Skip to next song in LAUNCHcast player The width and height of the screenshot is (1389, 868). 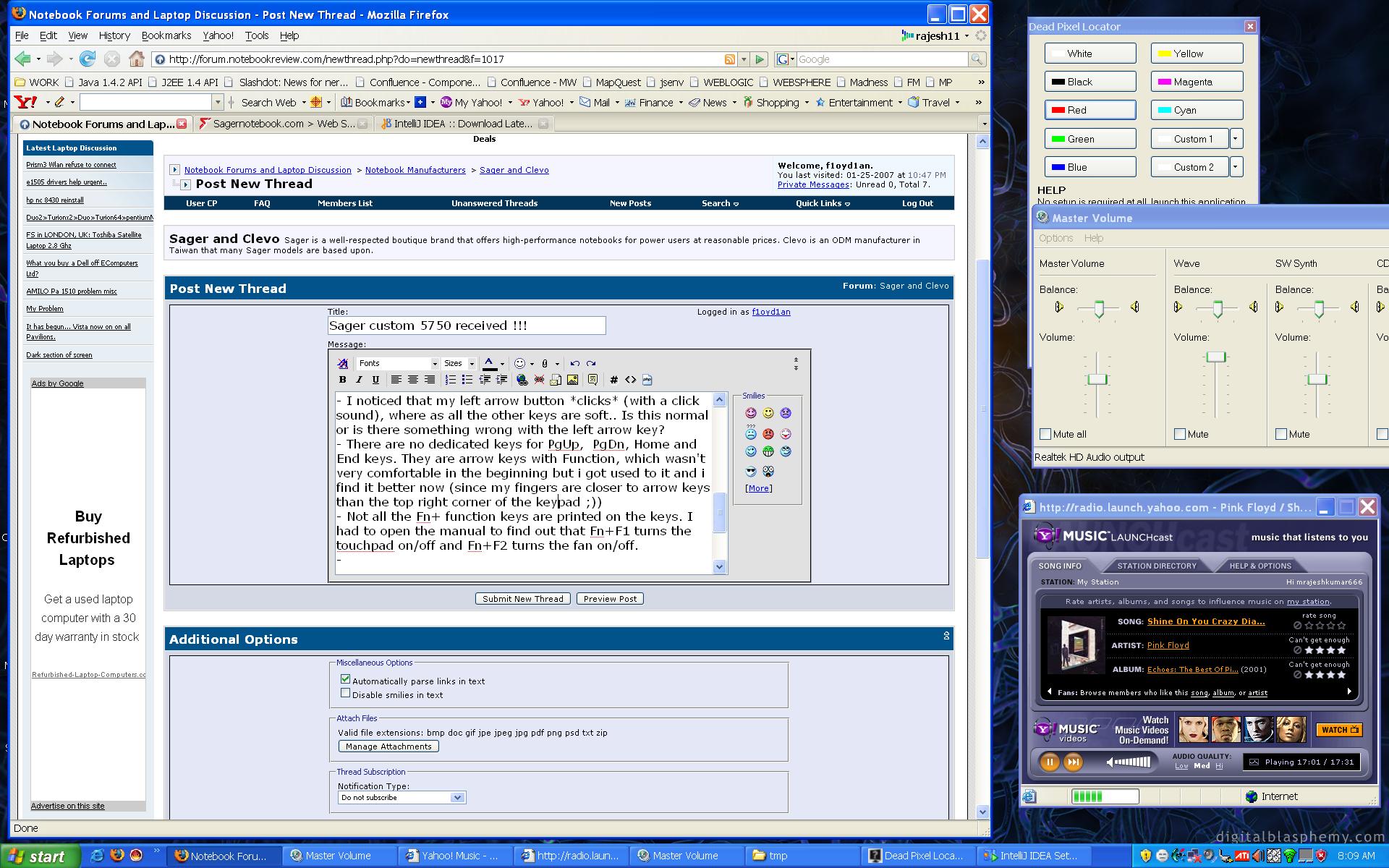pos(1074,762)
